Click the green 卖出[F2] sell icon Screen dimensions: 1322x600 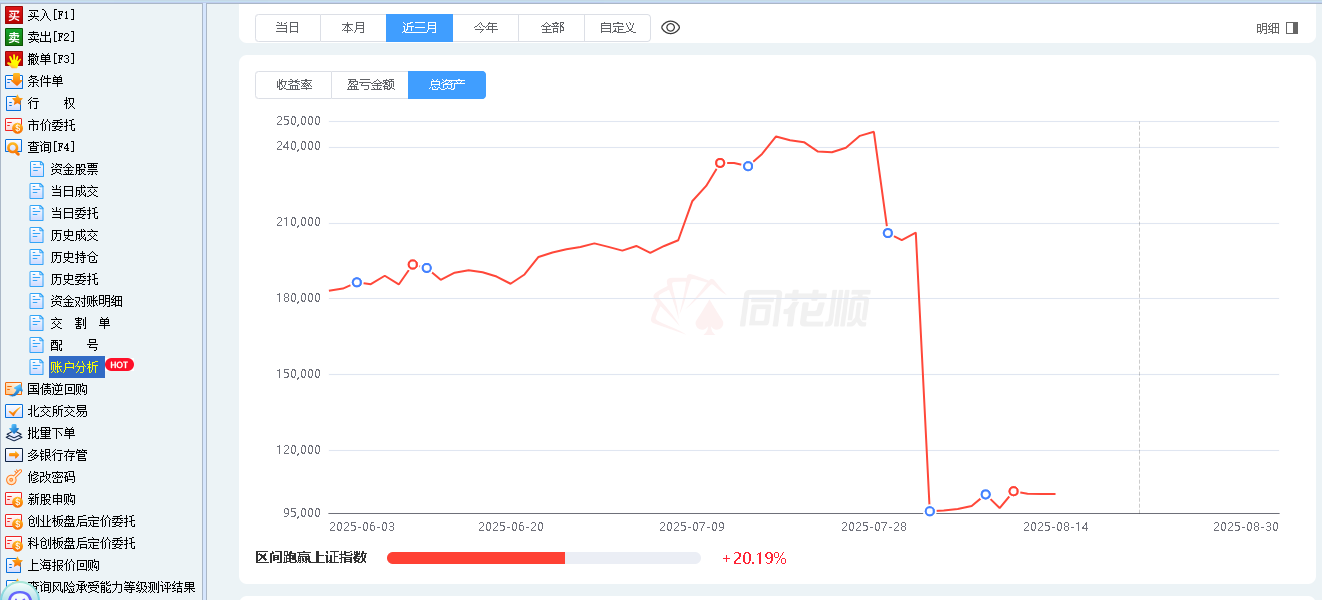(14, 37)
